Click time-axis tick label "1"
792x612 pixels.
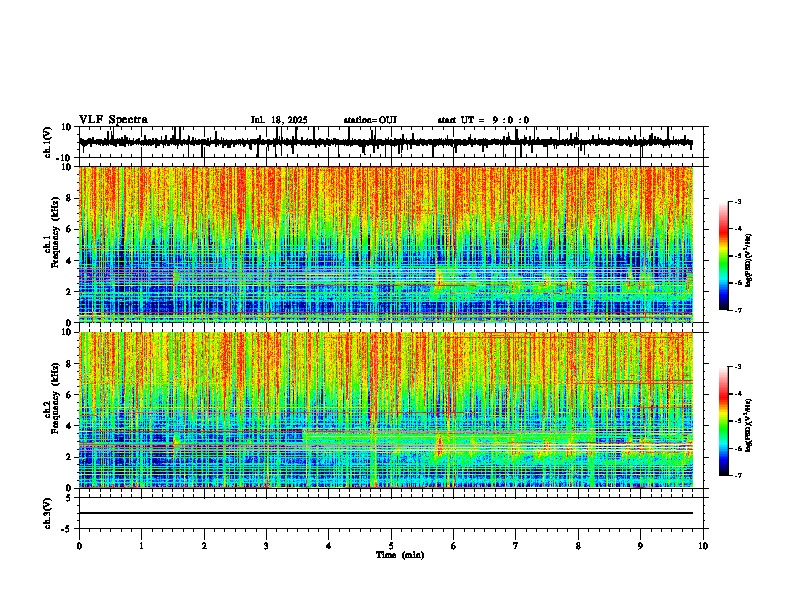point(141,546)
